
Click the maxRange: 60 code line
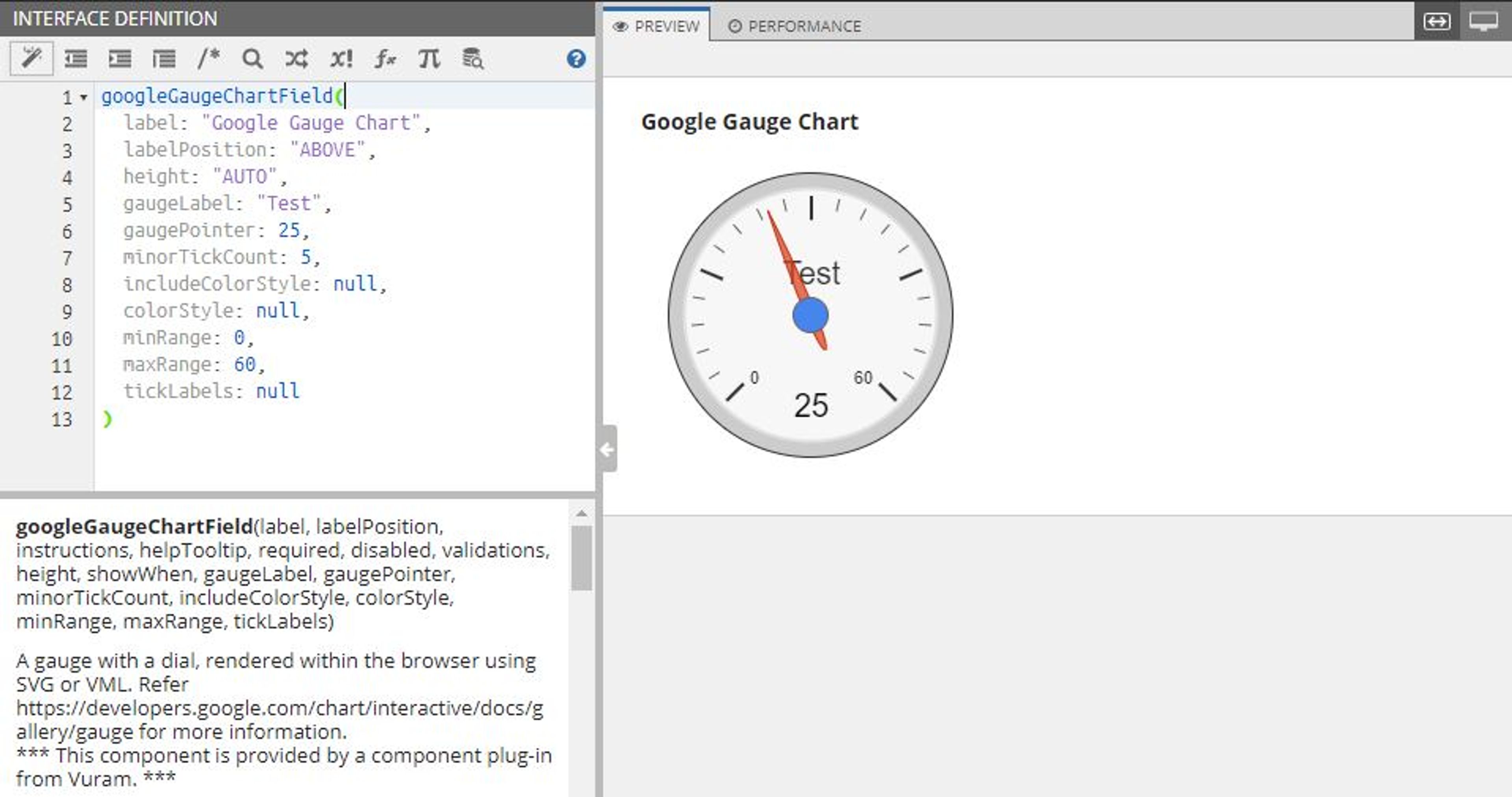click(194, 365)
